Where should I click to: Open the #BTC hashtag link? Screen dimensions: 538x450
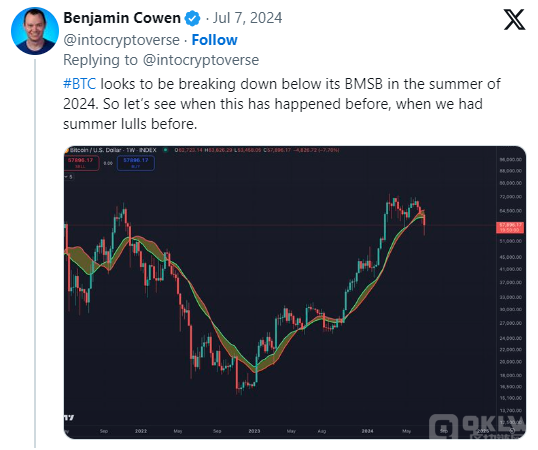click(x=80, y=84)
